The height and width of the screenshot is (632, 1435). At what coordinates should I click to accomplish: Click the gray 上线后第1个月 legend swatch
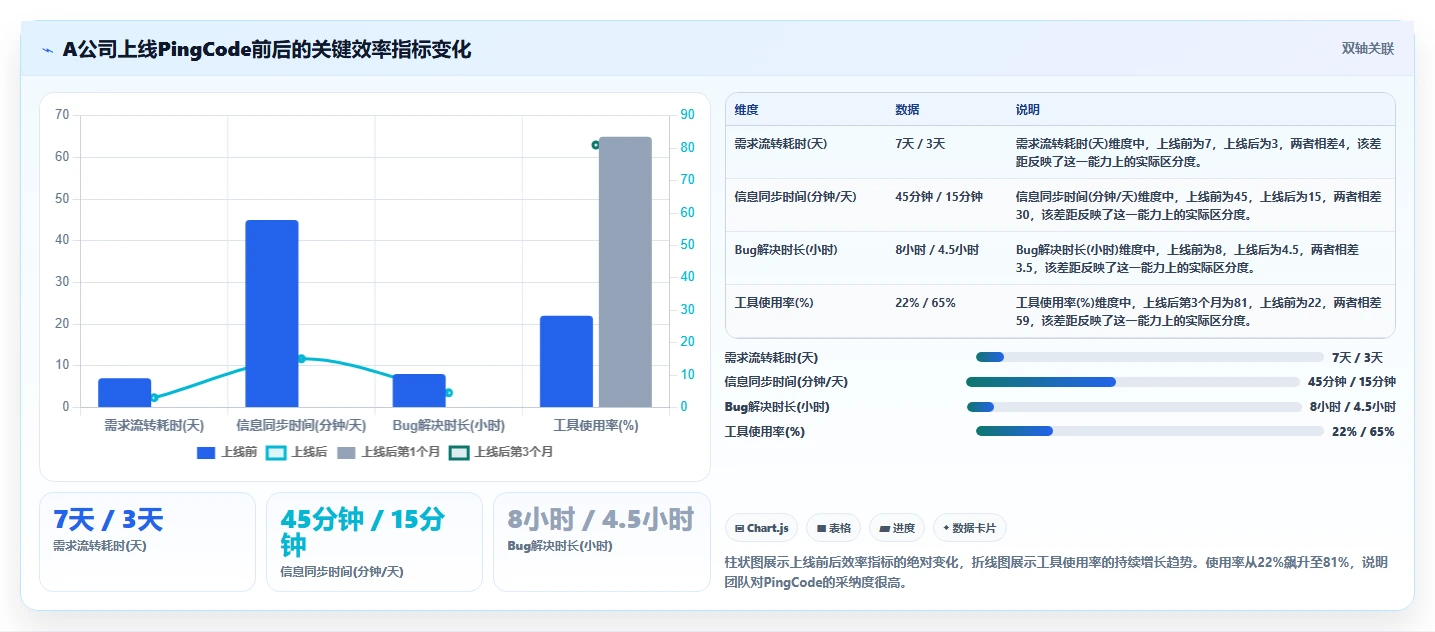coord(346,452)
